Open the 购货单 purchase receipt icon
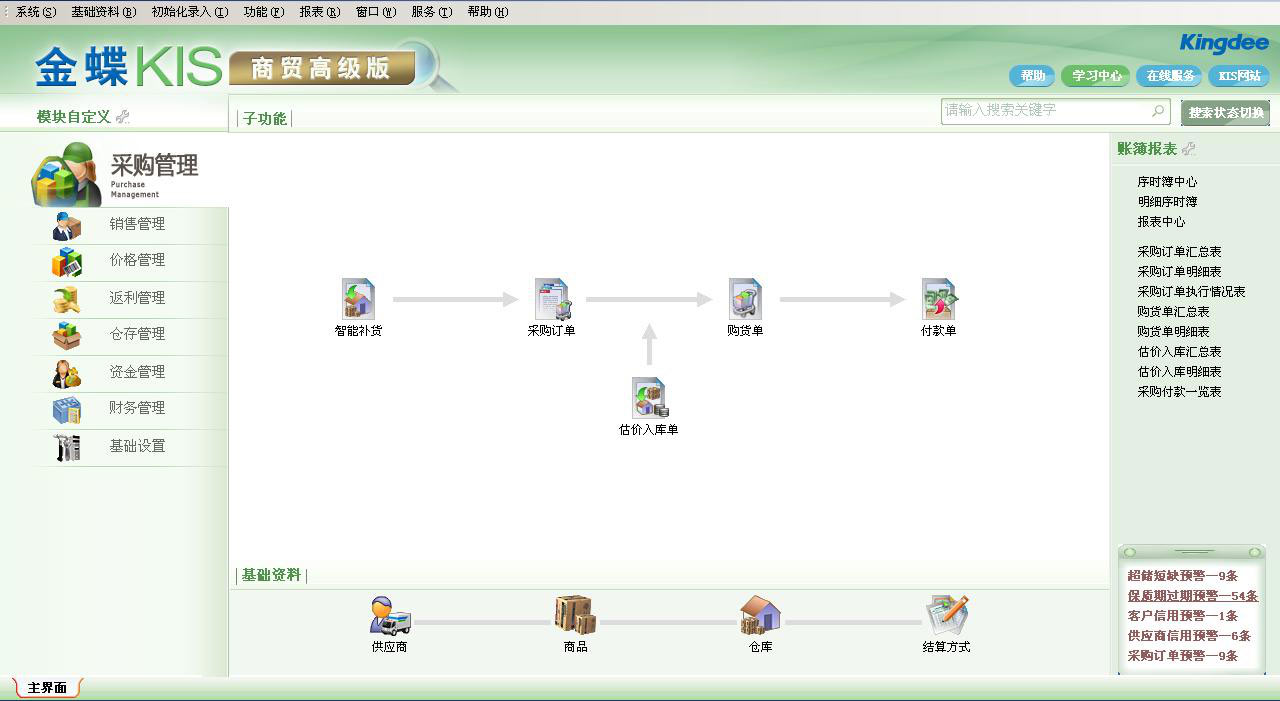The image size is (1280, 701). (745, 299)
